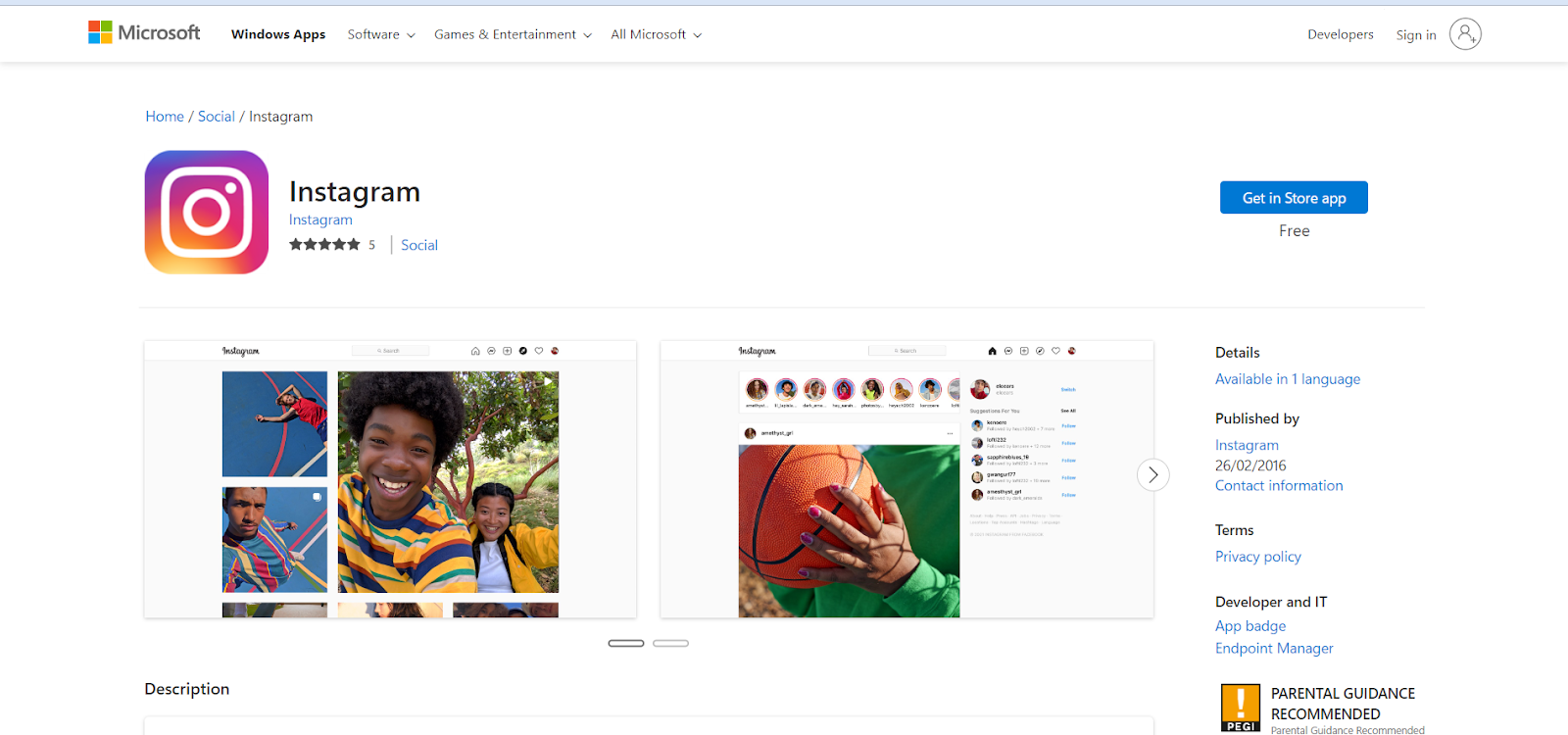Open Instagram link under Published by
This screenshot has height=735, width=1568.
click(x=1247, y=445)
